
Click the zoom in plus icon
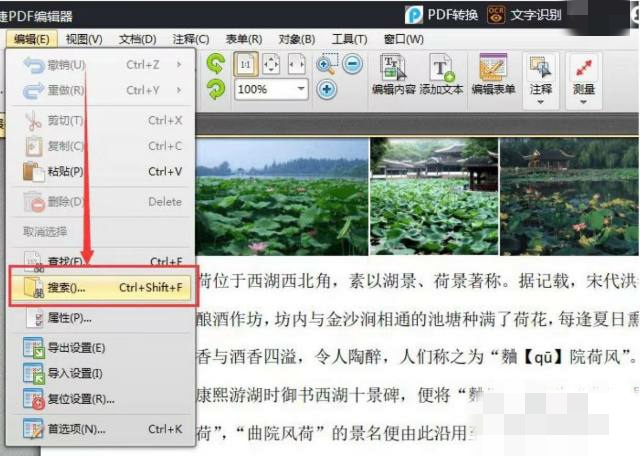(327, 89)
